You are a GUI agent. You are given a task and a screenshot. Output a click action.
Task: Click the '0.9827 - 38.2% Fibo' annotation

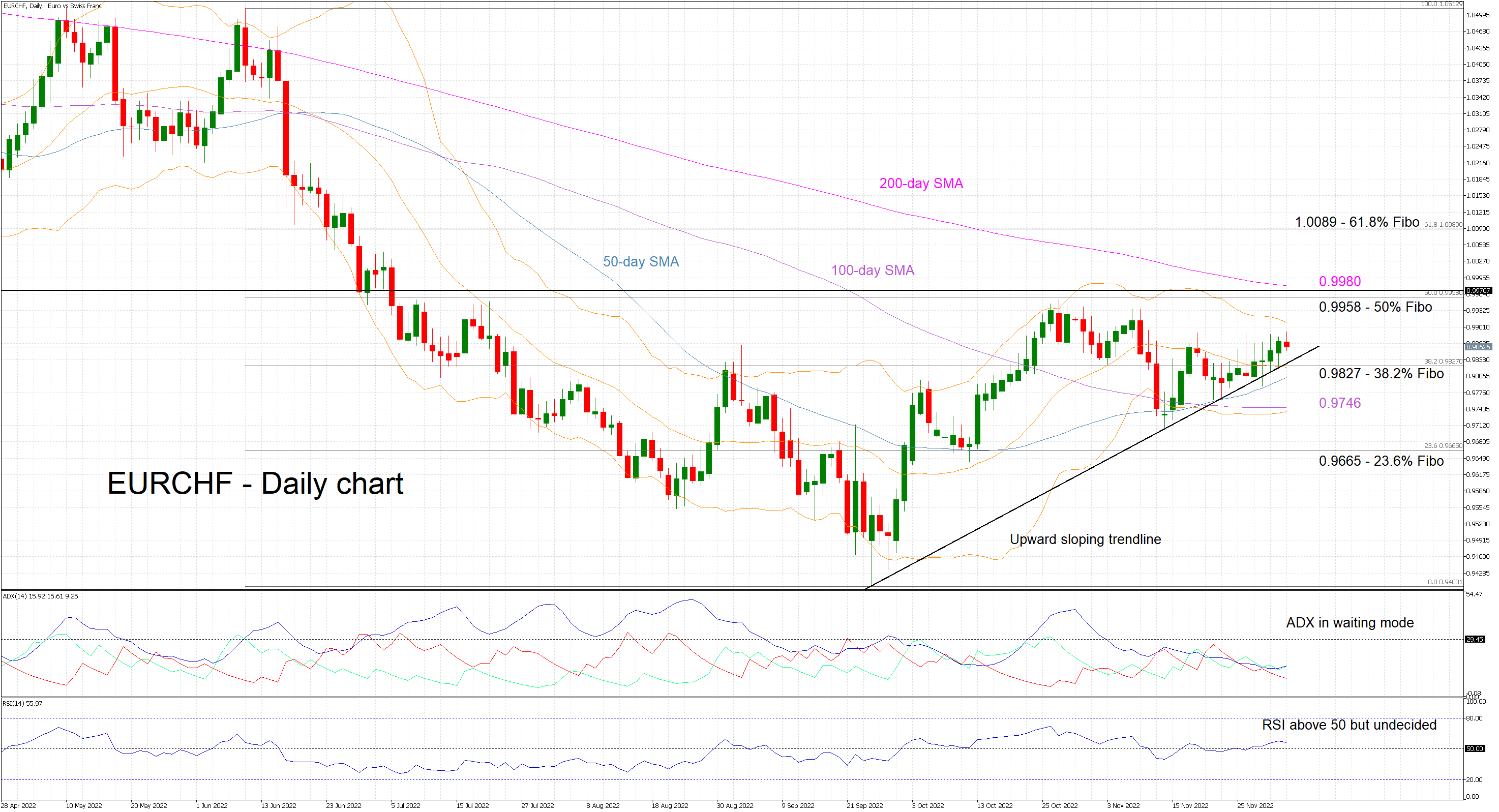click(x=1381, y=374)
